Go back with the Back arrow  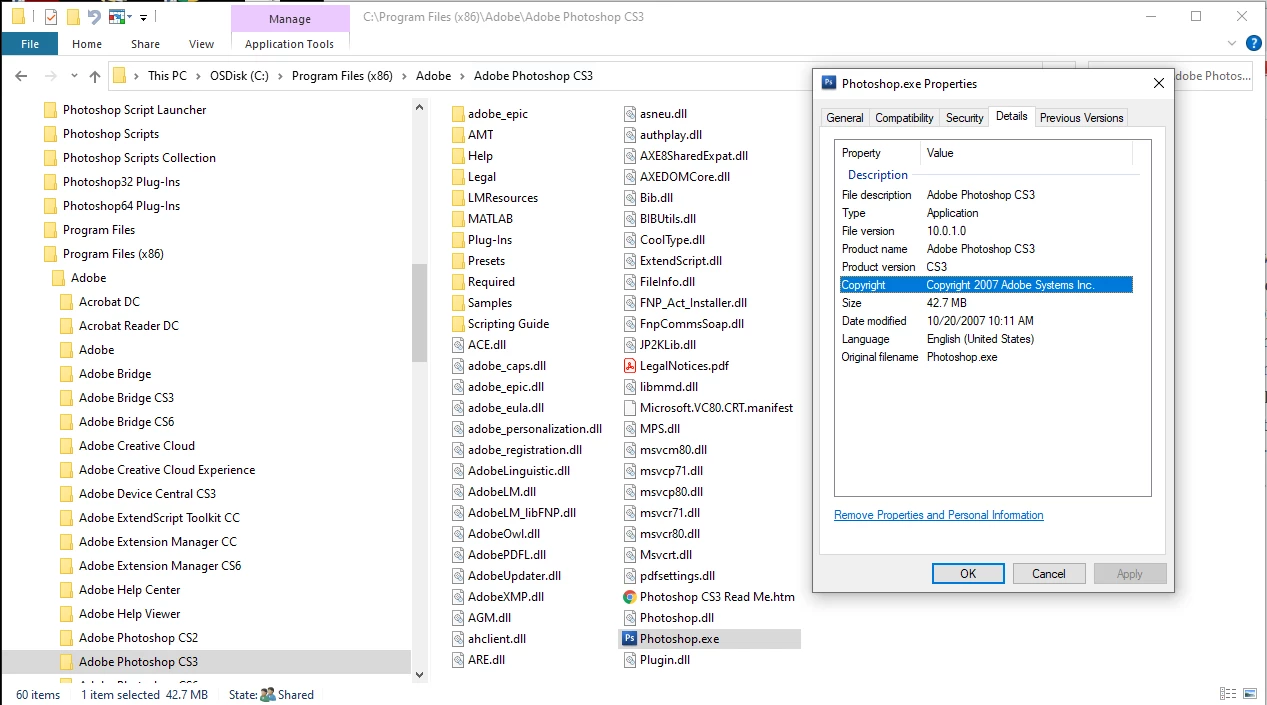click(21, 76)
